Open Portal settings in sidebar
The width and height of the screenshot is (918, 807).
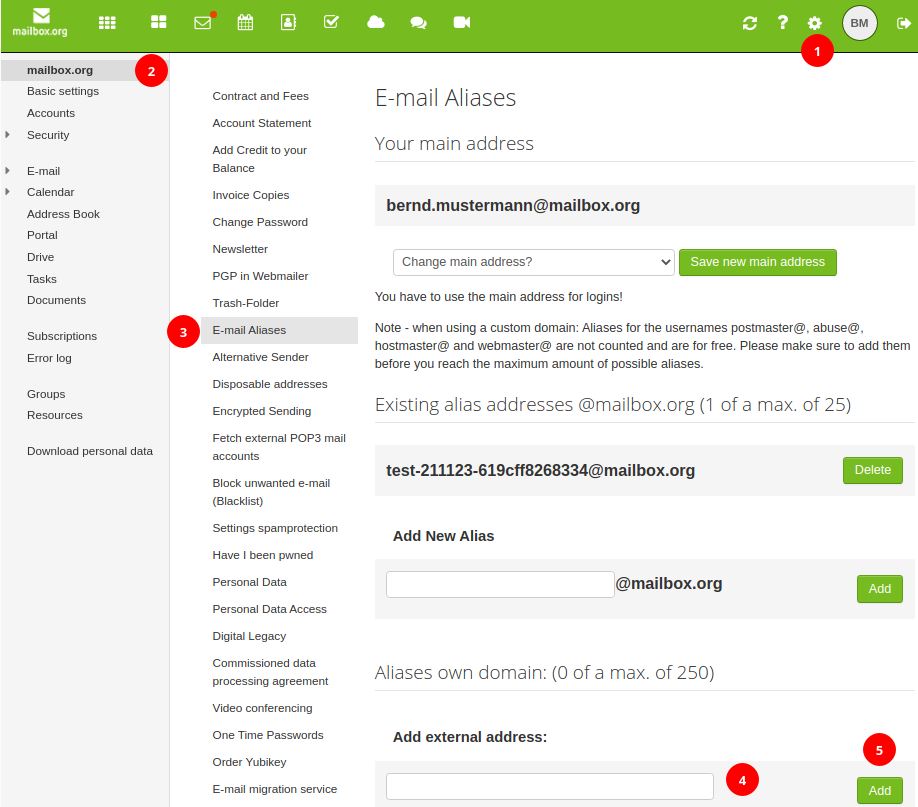(42, 235)
